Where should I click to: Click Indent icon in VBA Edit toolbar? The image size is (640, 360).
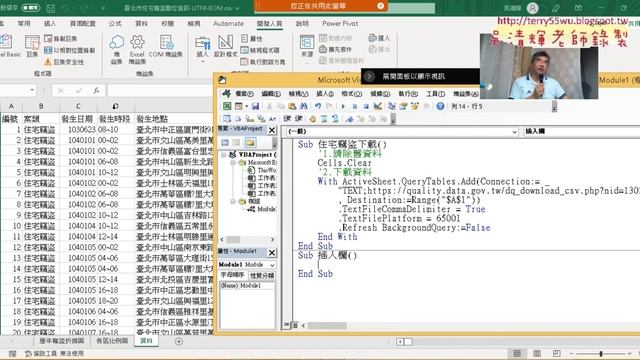coord(287,119)
